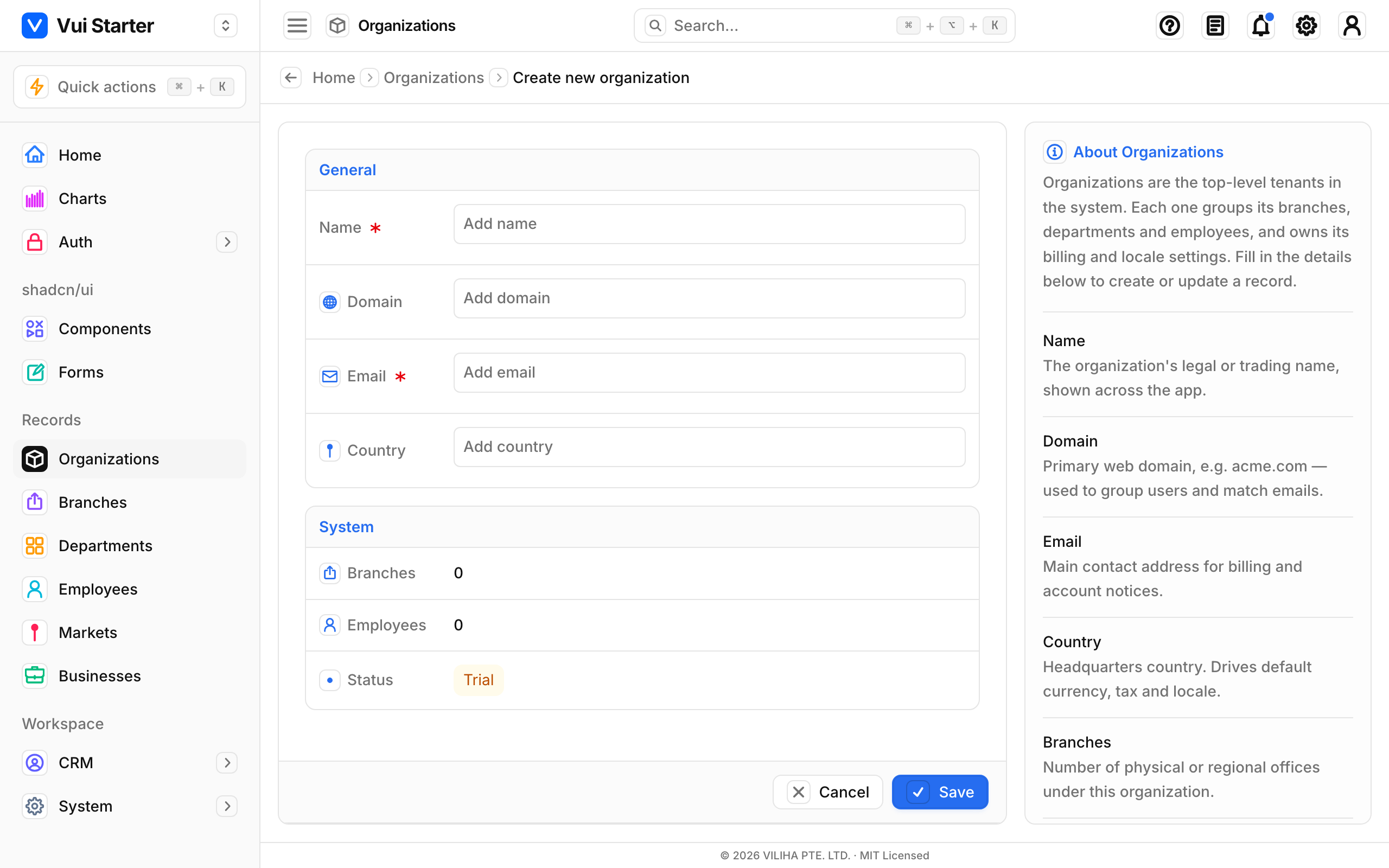Expand the System submenu chevron in the sidebar
Image resolution: width=1389 pixels, height=868 pixels.
point(227,806)
